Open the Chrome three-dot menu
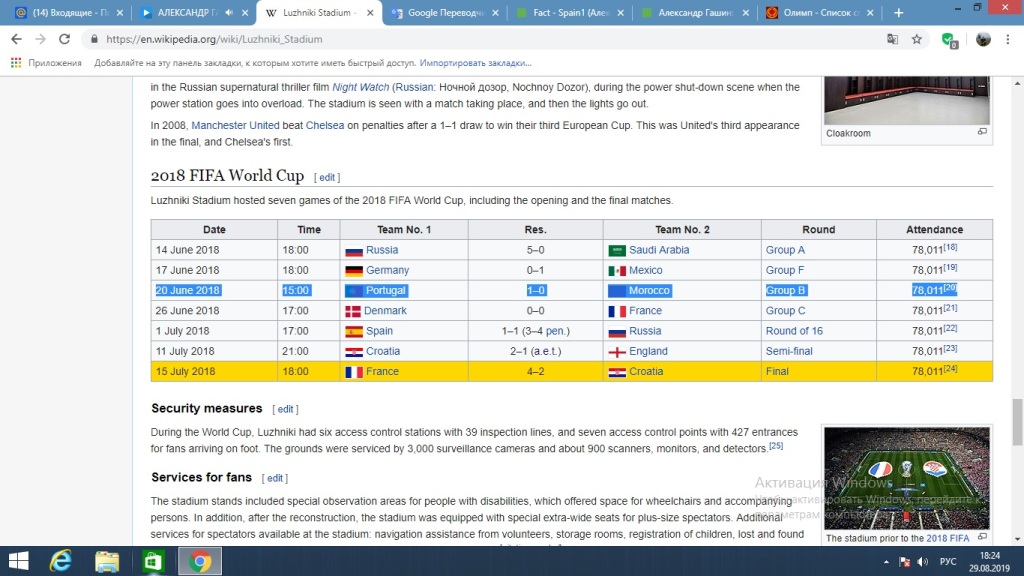This screenshot has height=576, width=1024. point(1008,39)
